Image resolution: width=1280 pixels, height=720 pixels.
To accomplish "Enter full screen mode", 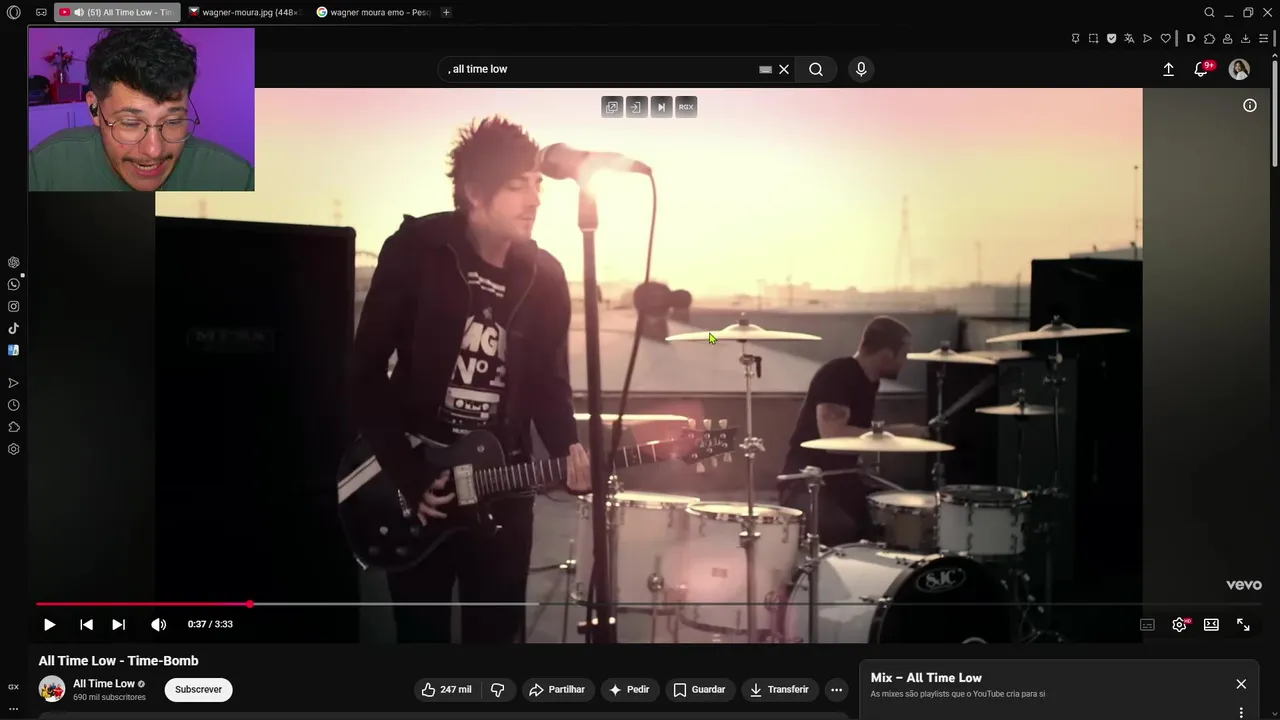I will tap(1243, 624).
